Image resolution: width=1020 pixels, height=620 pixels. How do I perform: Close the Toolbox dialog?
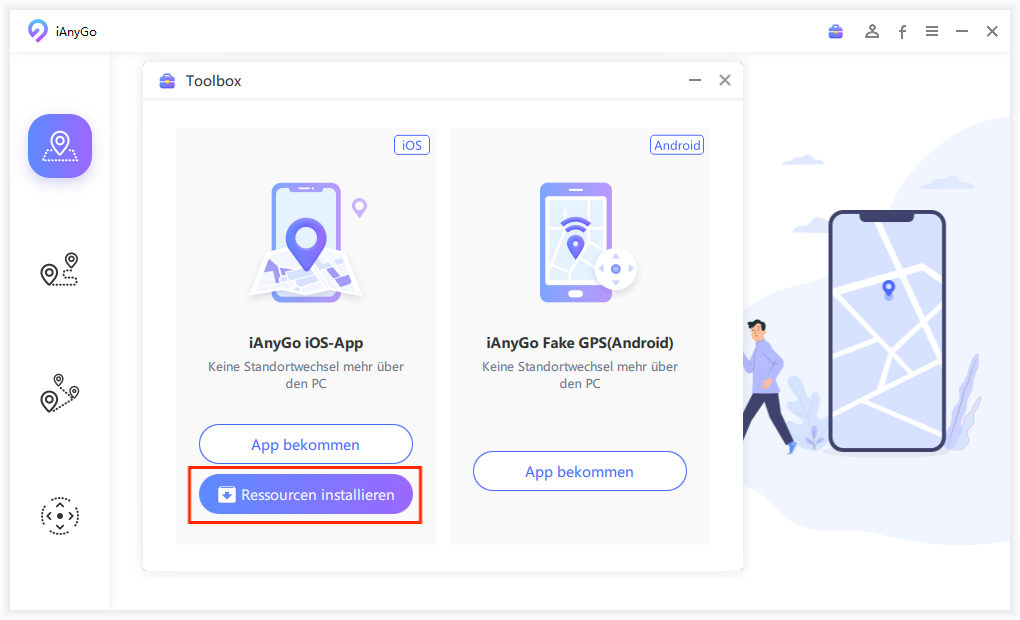pyautogui.click(x=725, y=80)
